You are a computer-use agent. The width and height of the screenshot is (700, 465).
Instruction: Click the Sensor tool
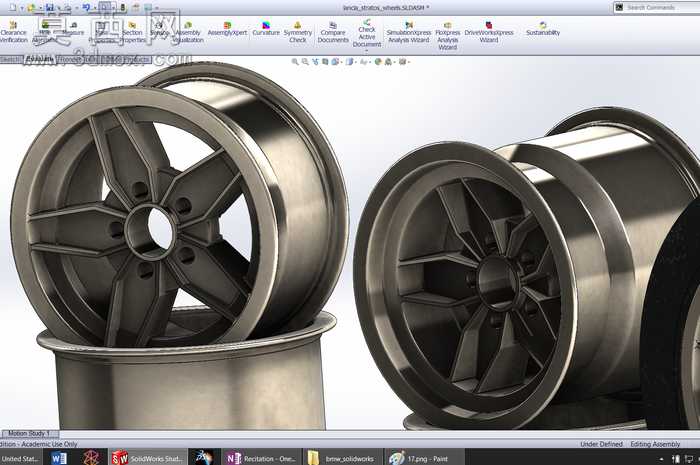tap(159, 29)
